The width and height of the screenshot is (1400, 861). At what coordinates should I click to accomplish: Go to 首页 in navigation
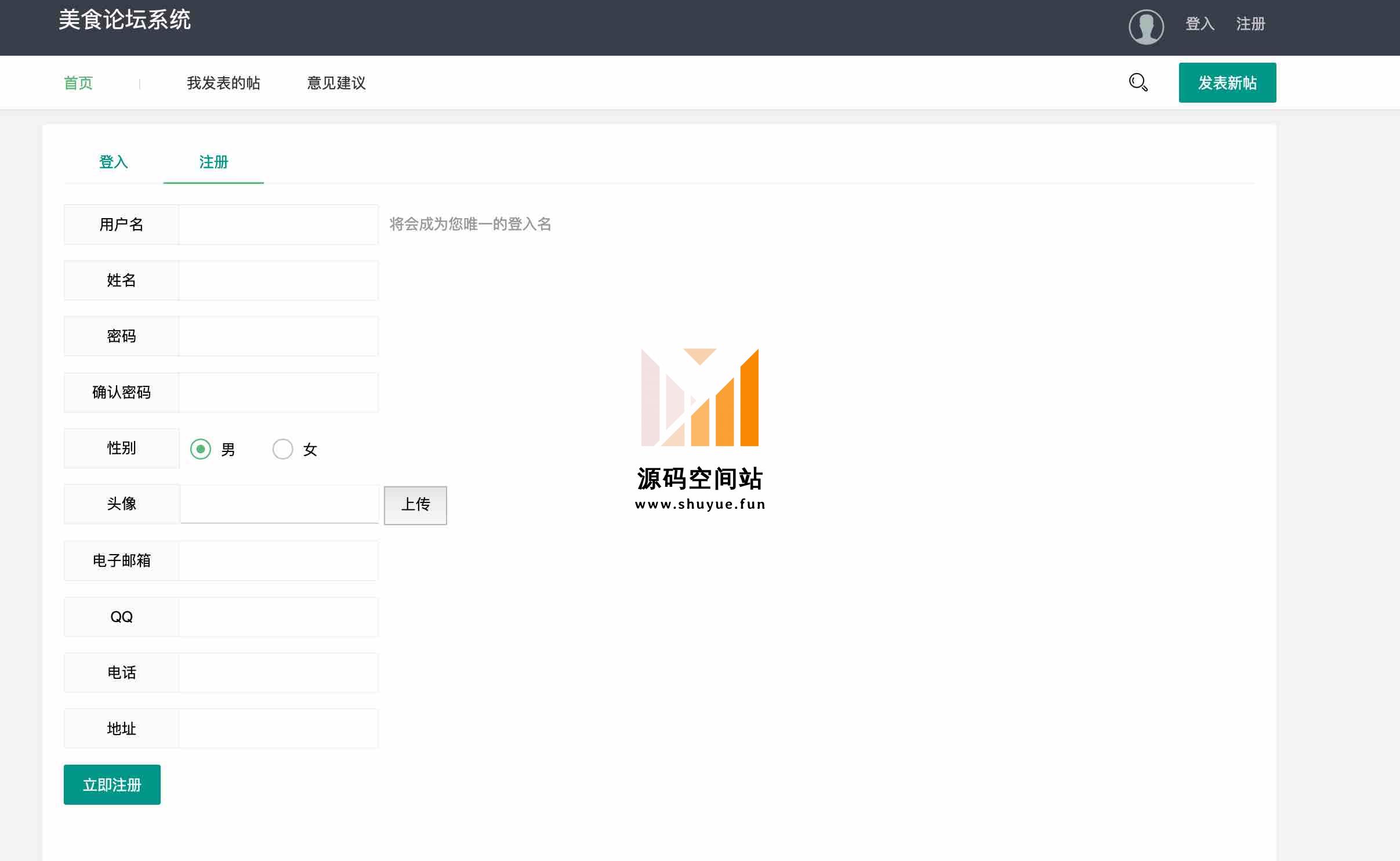tap(78, 83)
